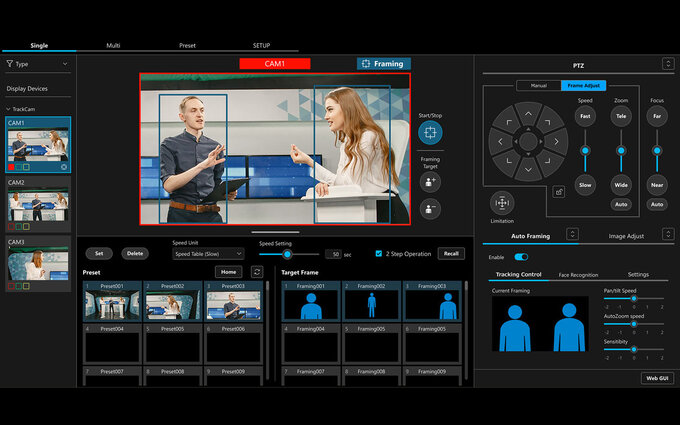
Task: Select Framing001 target frame
Action: pos(311,301)
